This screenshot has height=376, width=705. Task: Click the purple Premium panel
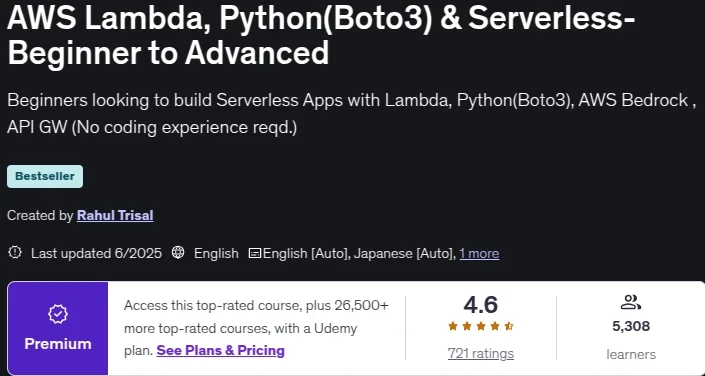click(58, 328)
